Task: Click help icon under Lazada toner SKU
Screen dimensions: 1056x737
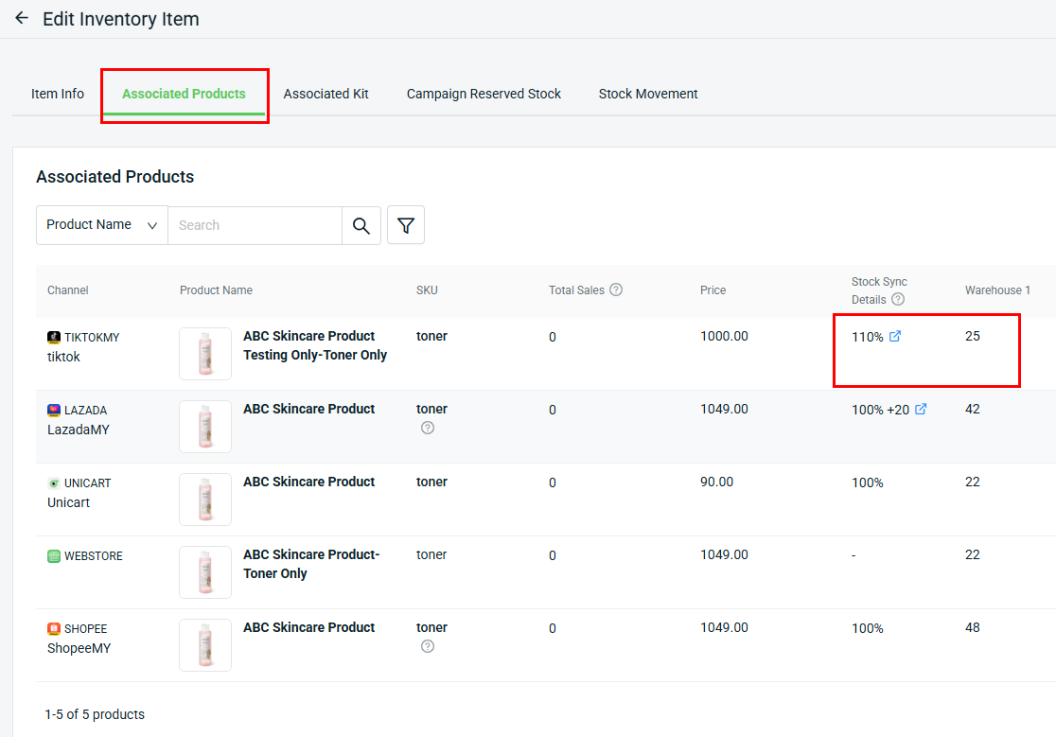Action: click(428, 428)
